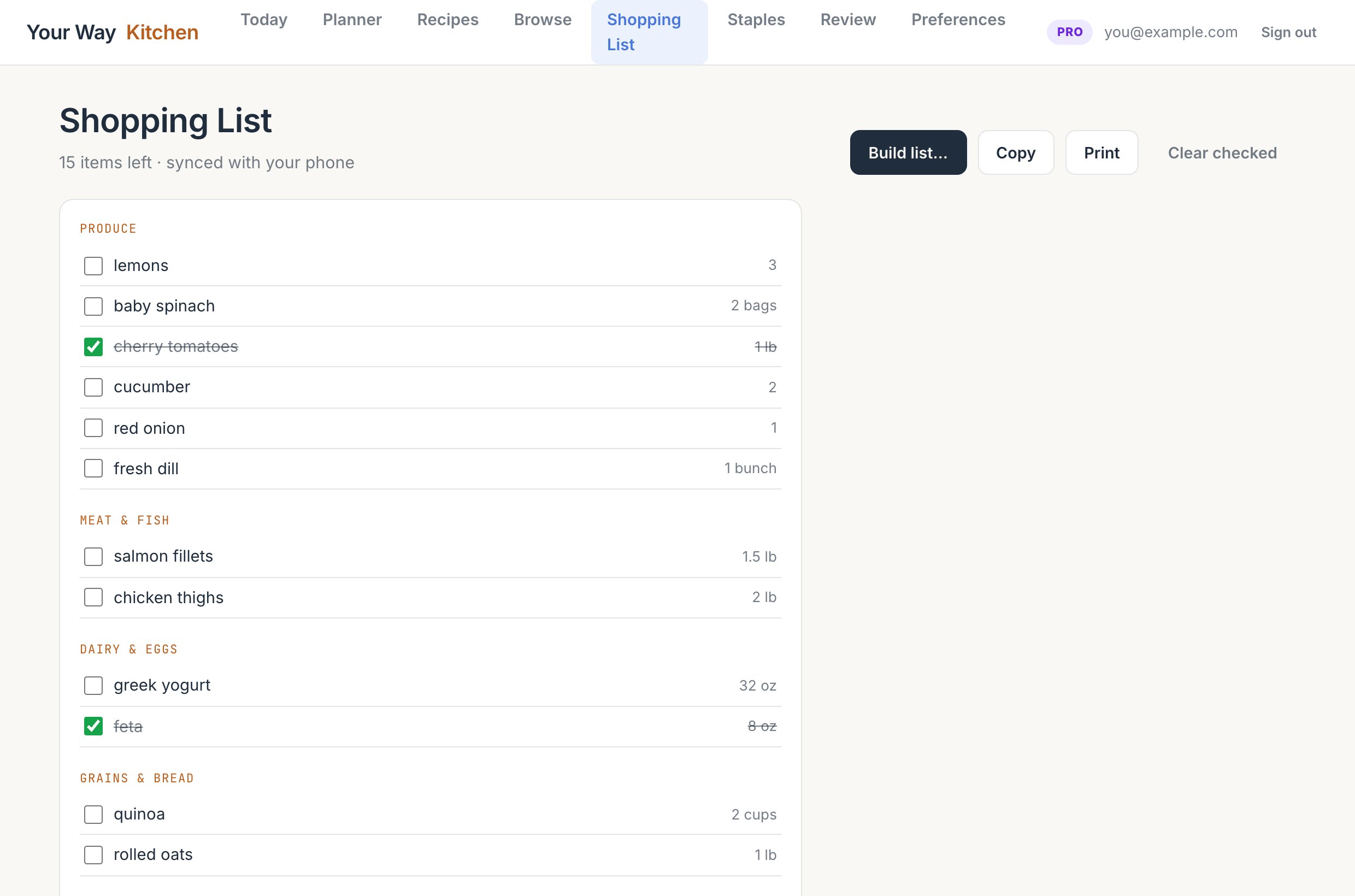Click the 'MEAT & FISH' section heading
This screenshot has height=896, width=1355.
[x=125, y=520]
